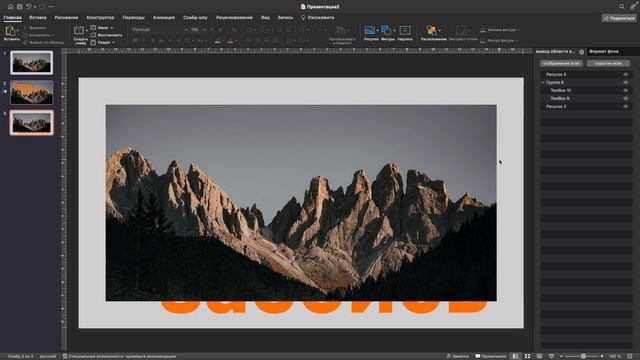Viewport: 640px width, 360px height.
Task: Open the Макет dropdown arrow
Action: pyautogui.click(x=112, y=28)
